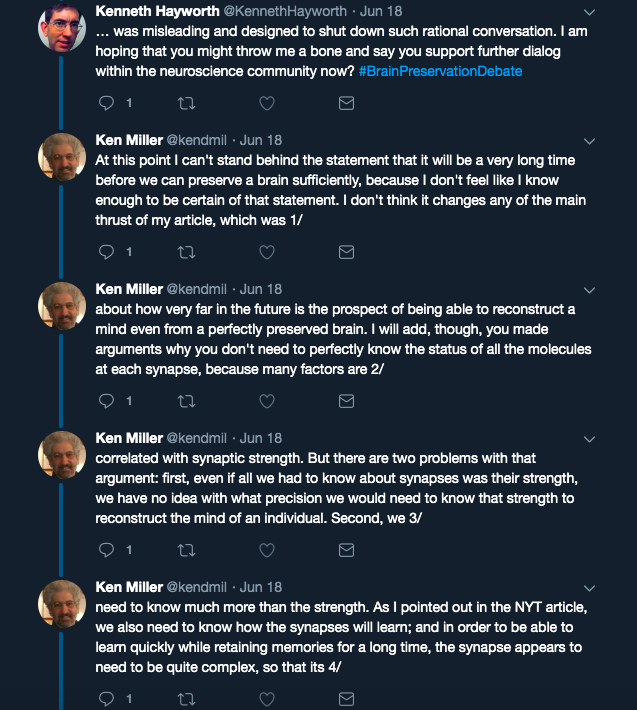Retweet Ken Miller's tweet ending 3/
The height and width of the screenshot is (710, 637).
tap(186, 550)
